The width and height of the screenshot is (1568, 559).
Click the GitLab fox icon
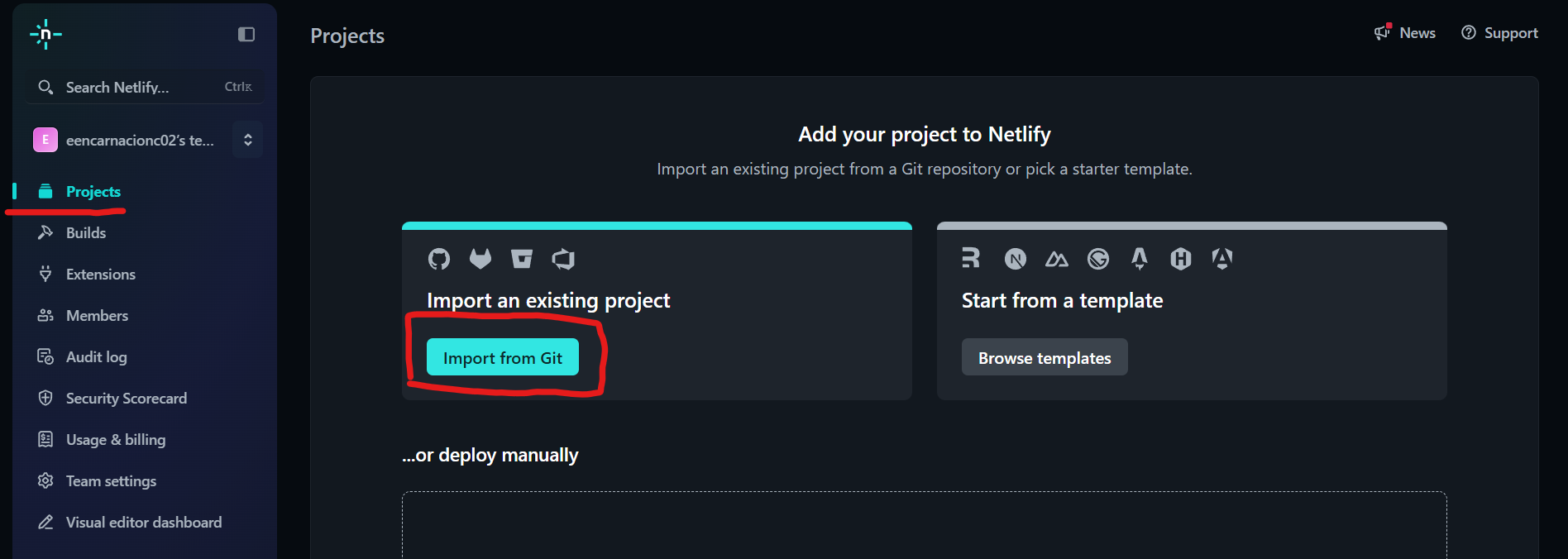480,260
